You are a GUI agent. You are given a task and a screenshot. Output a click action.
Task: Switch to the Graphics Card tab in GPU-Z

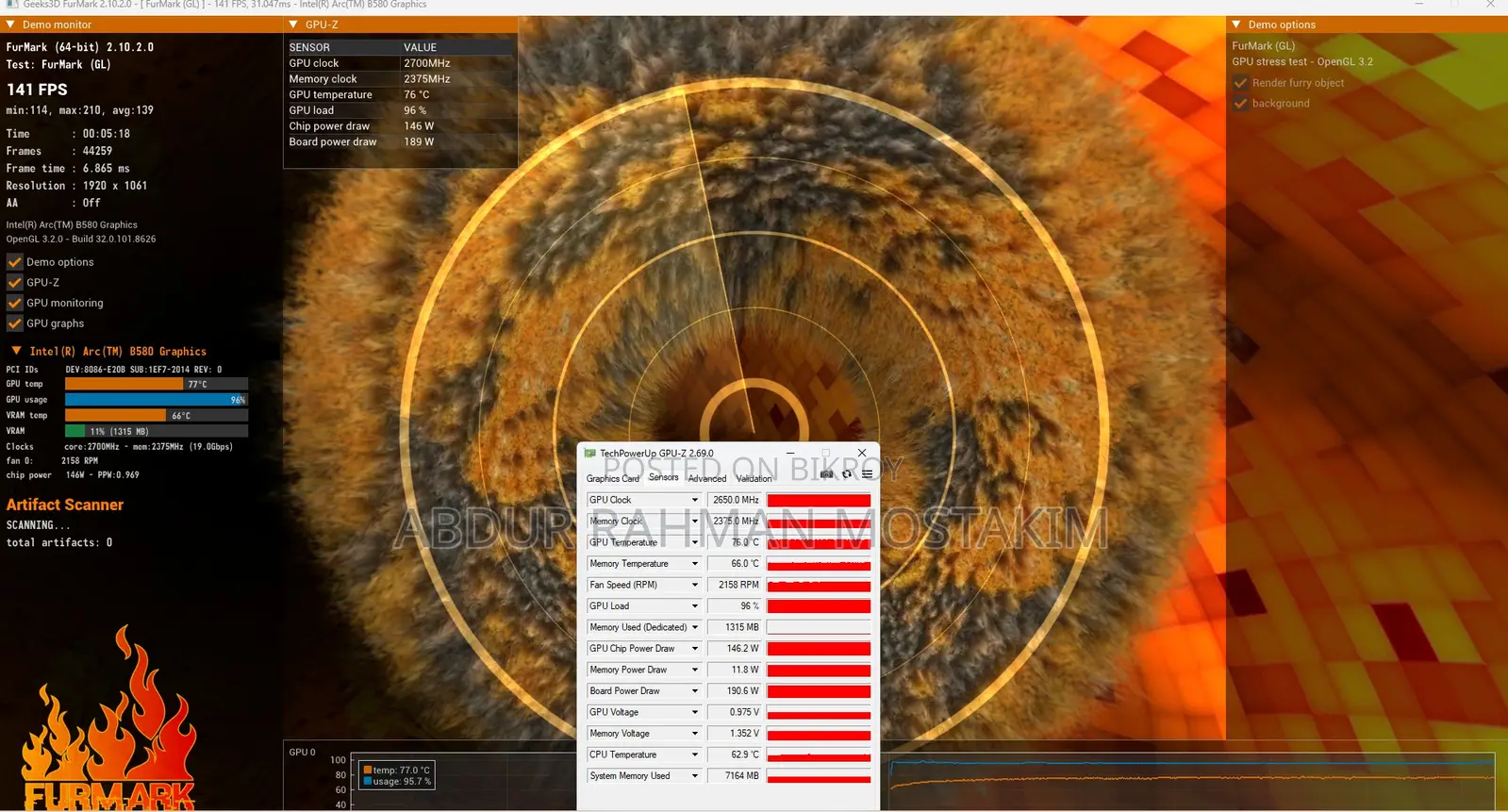[613, 478]
